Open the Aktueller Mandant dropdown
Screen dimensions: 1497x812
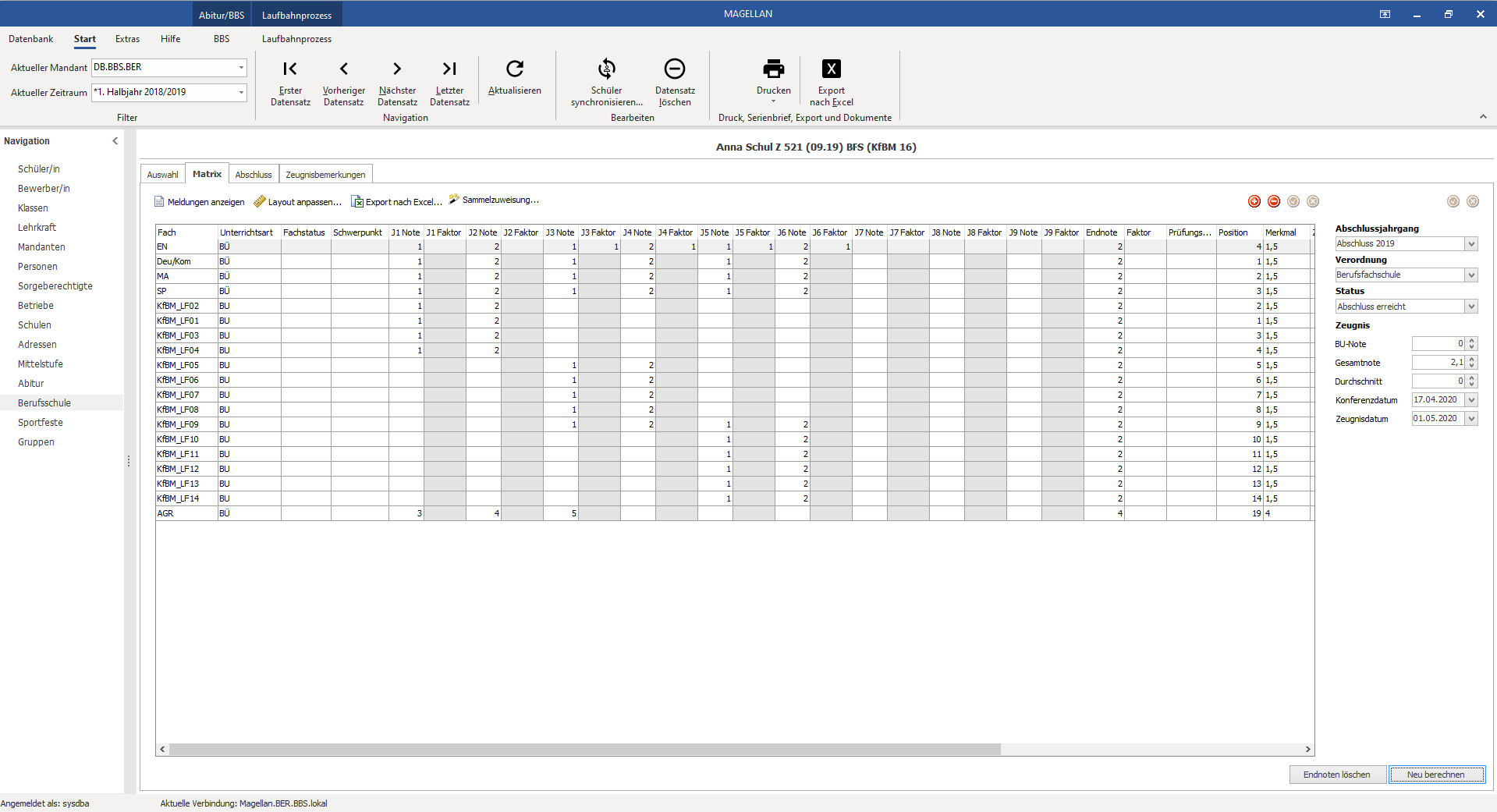point(241,68)
